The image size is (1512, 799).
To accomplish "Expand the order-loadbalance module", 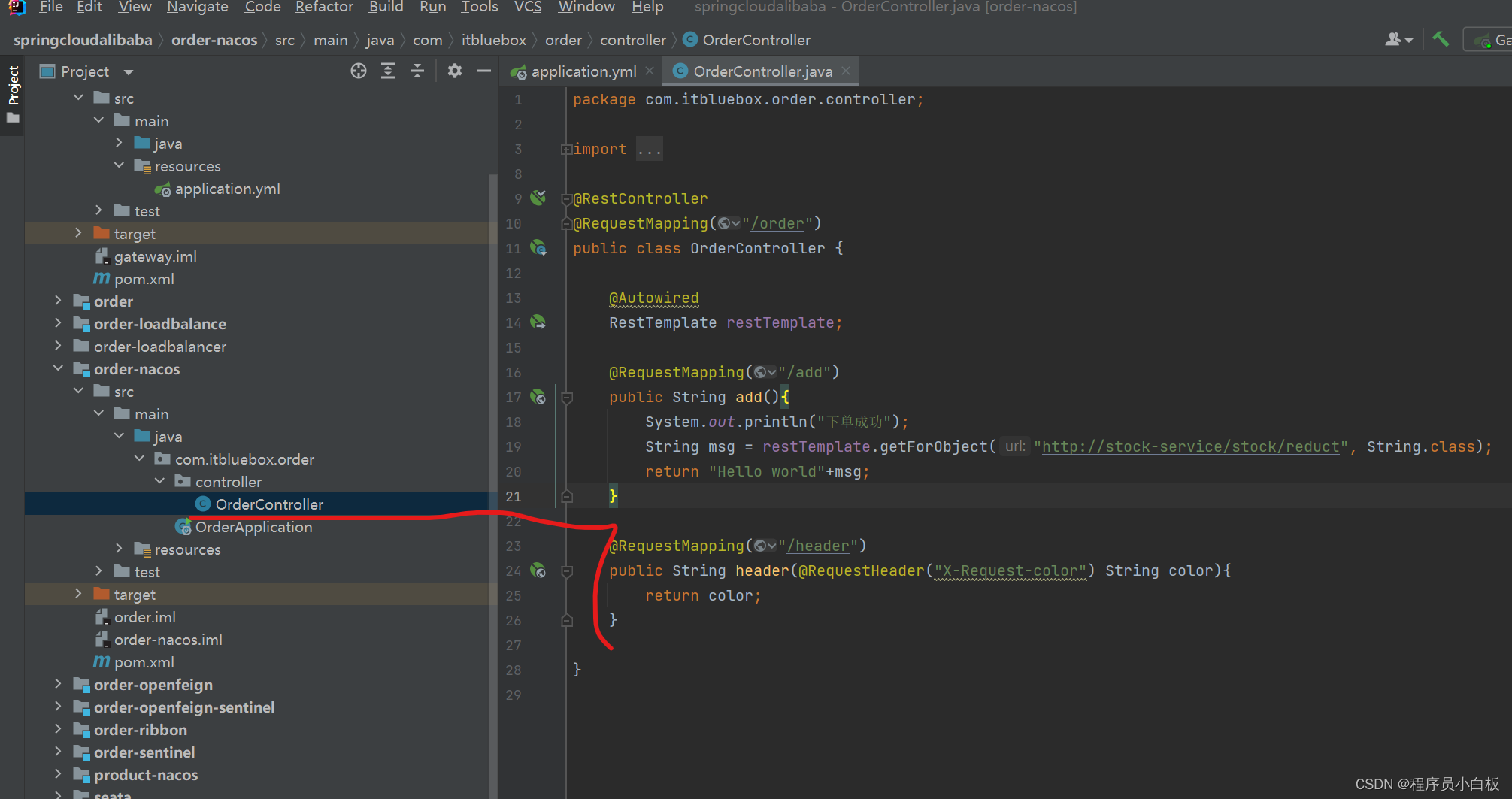I will (x=58, y=323).
